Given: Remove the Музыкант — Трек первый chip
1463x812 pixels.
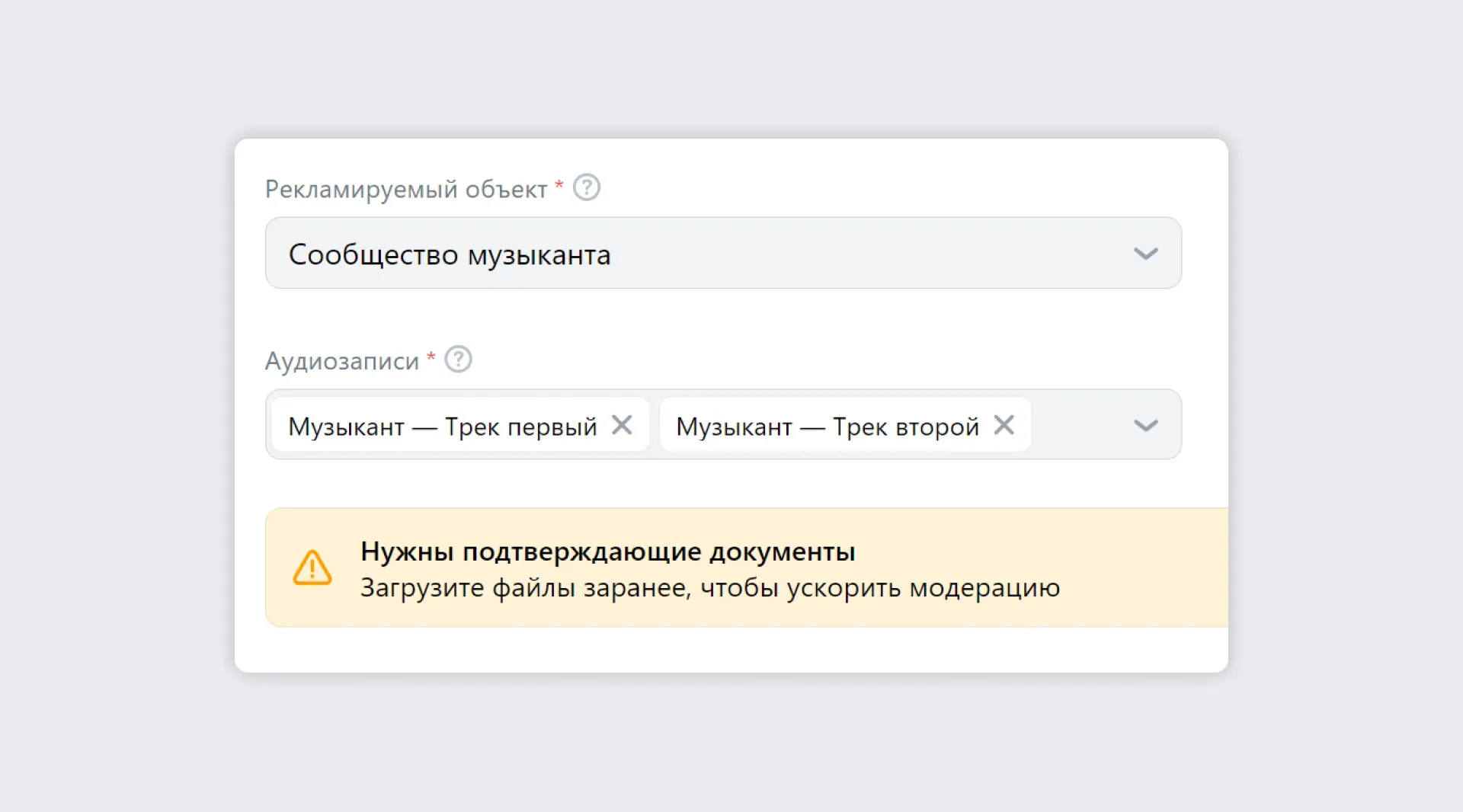Looking at the screenshot, I should click(x=622, y=425).
